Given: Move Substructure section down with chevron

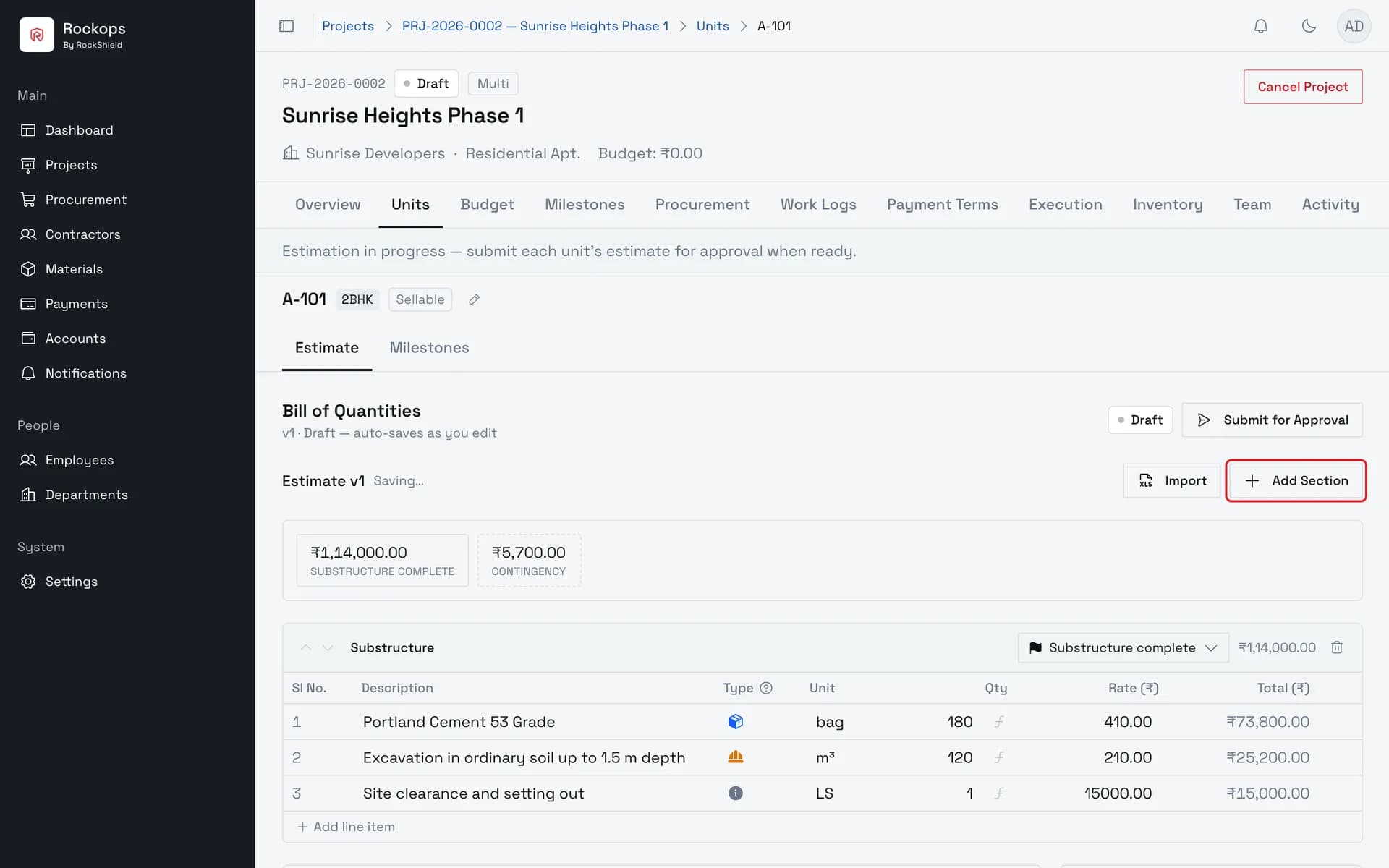Looking at the screenshot, I should (x=328, y=647).
